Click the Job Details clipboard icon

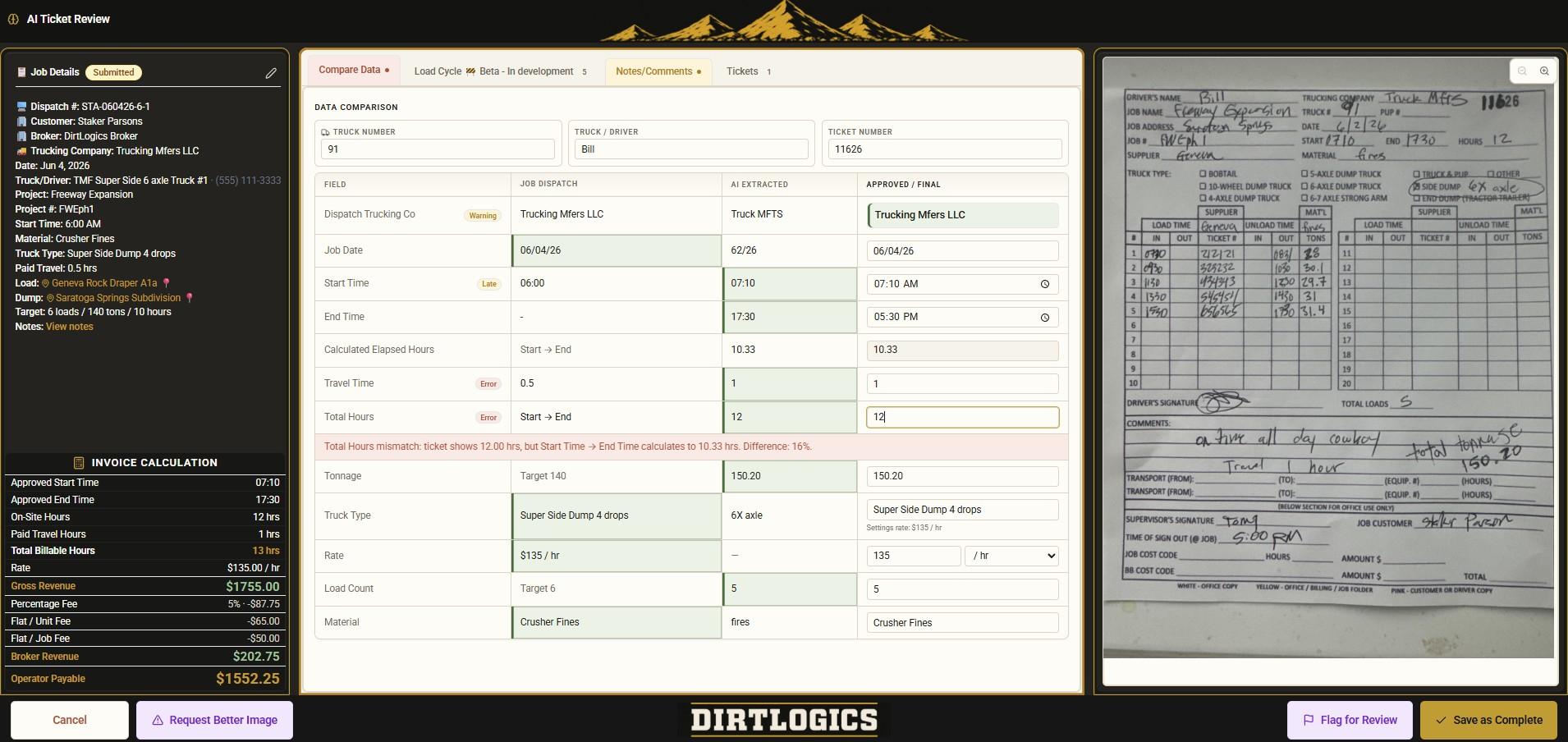[21, 72]
